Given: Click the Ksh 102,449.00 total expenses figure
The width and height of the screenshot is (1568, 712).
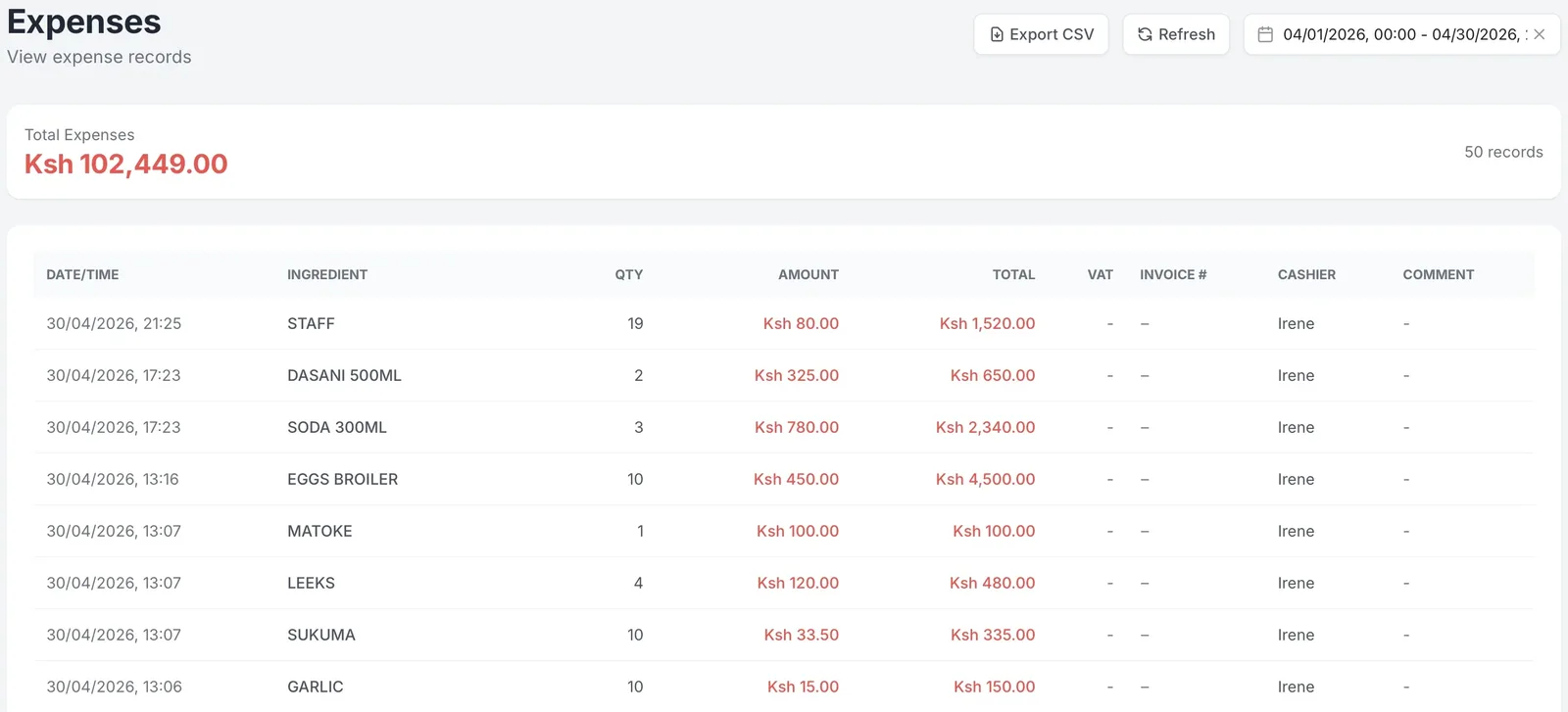Looking at the screenshot, I should [126, 164].
